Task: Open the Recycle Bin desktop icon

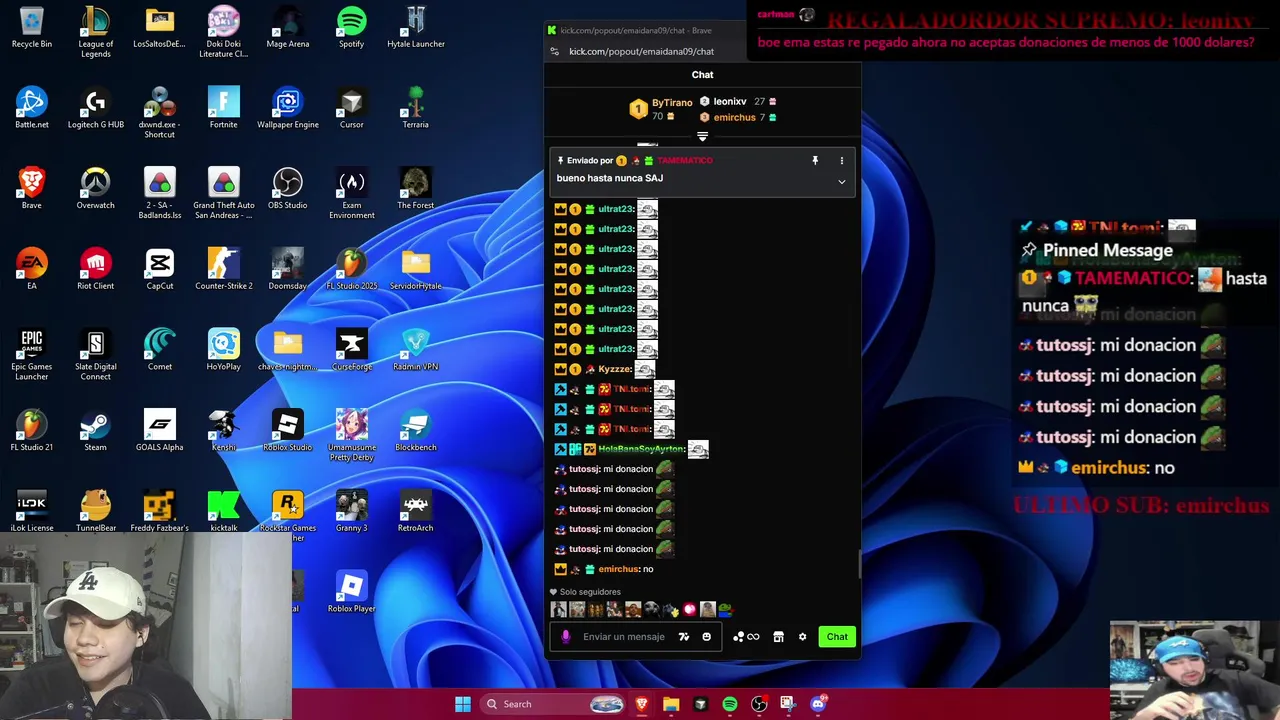Action: coord(32,28)
